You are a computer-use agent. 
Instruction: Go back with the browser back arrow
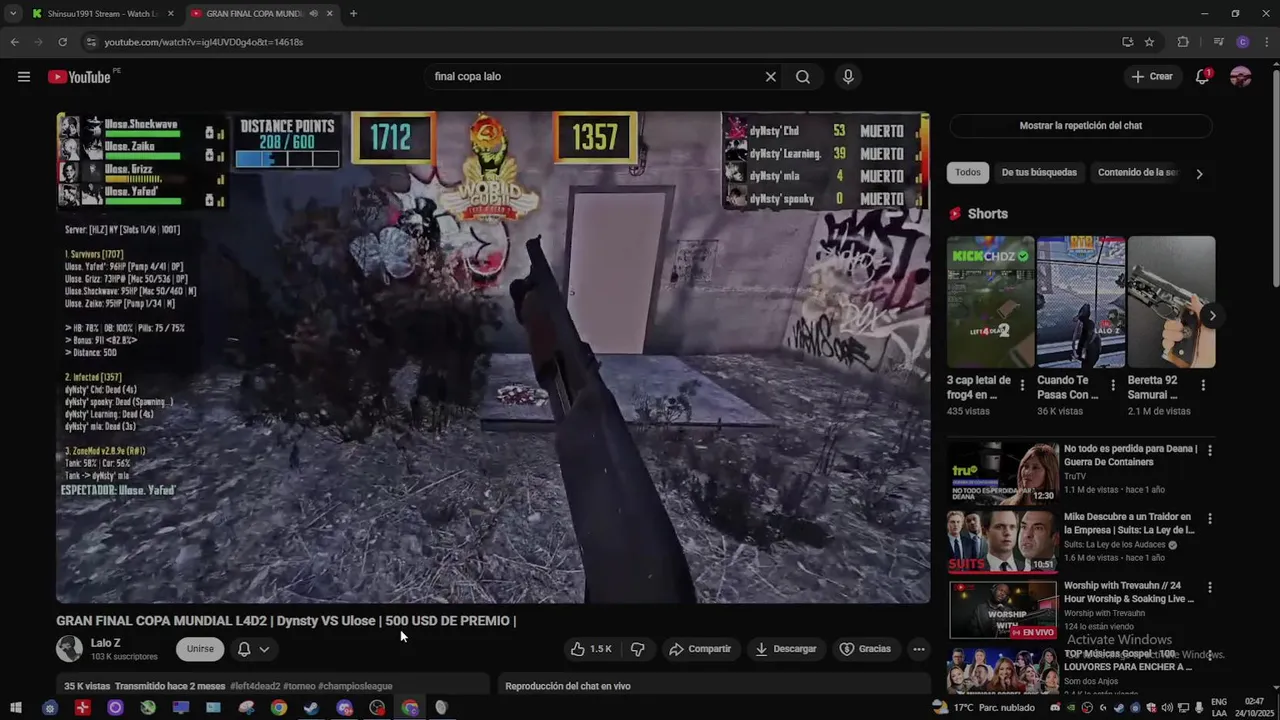pyautogui.click(x=14, y=42)
